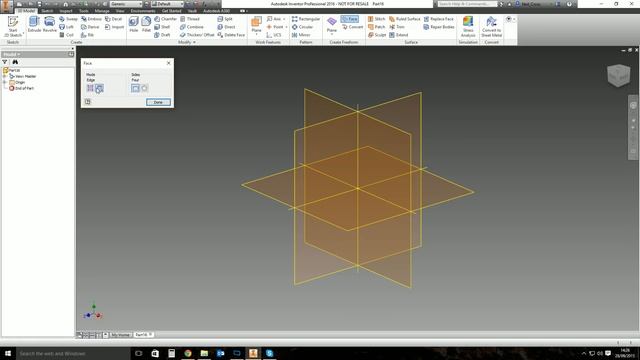Select the Extrude tool
640x360 pixels.
34,24
